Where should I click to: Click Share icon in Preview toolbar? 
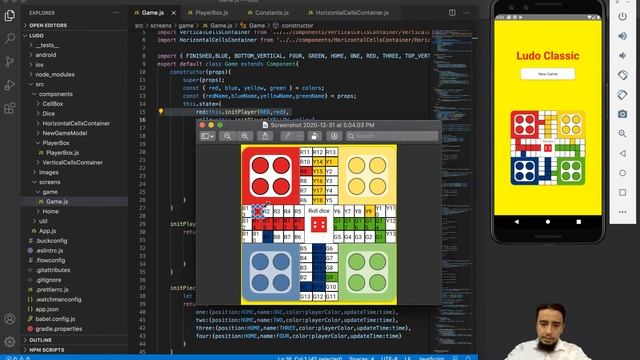click(265, 136)
